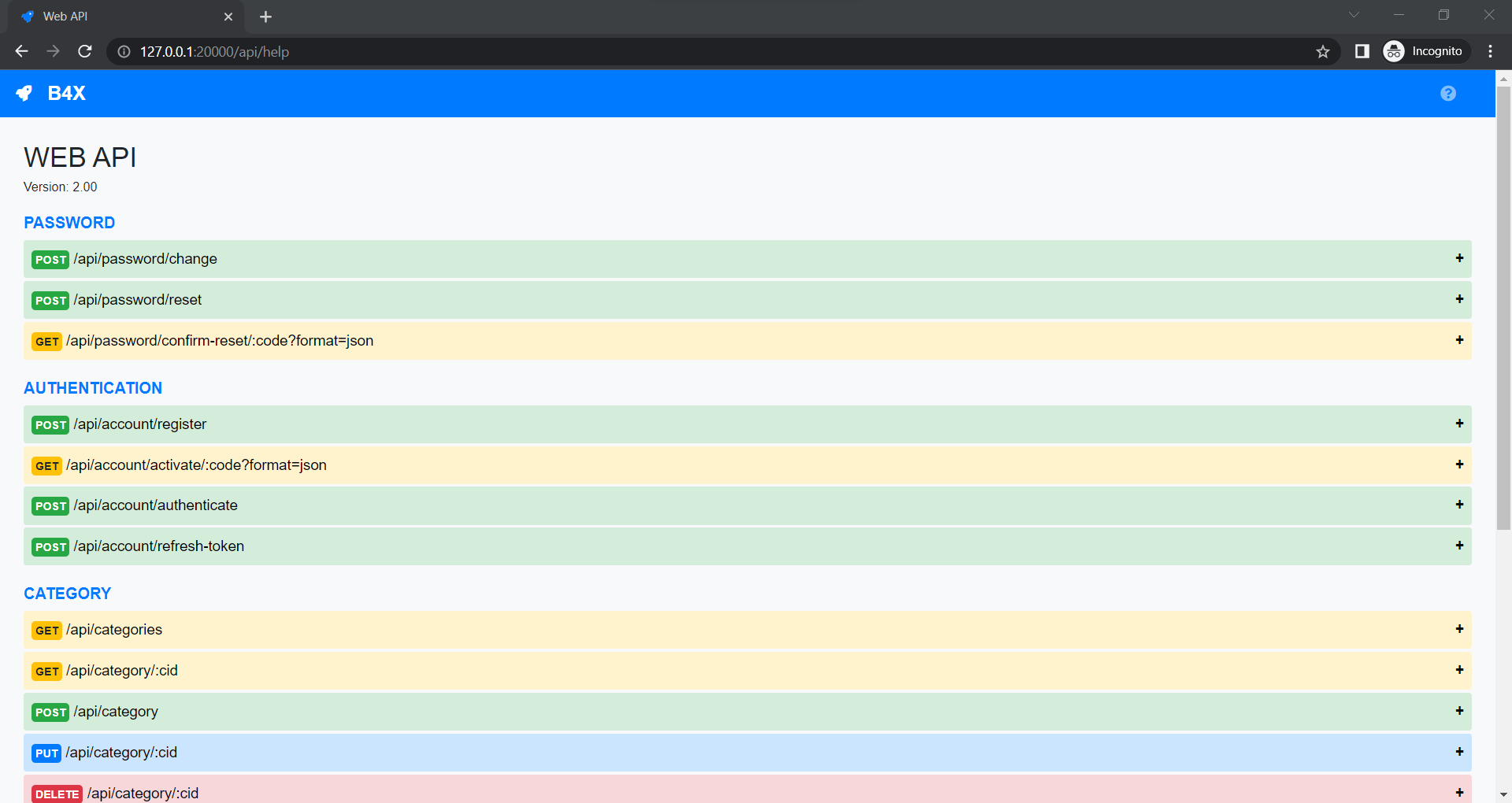1512x803 pixels.
Task: Expand the POST /api/account/refresh-token row
Action: (x=1459, y=546)
